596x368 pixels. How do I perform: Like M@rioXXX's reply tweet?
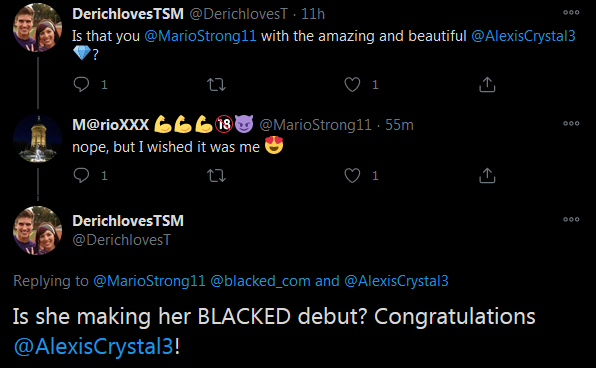(x=352, y=175)
